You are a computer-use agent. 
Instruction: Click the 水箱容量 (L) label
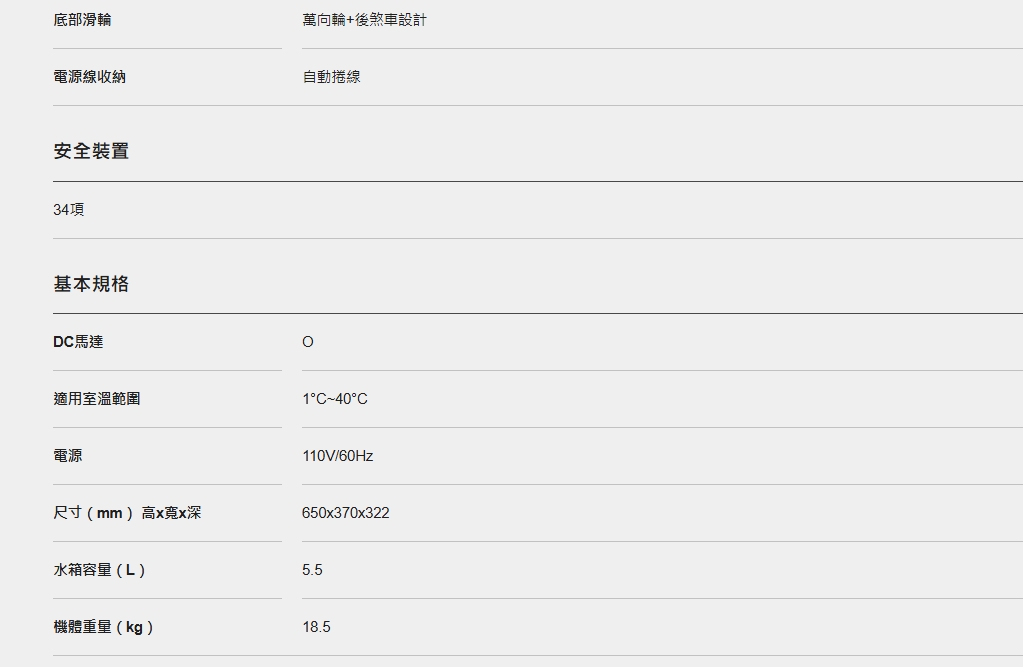coord(99,570)
